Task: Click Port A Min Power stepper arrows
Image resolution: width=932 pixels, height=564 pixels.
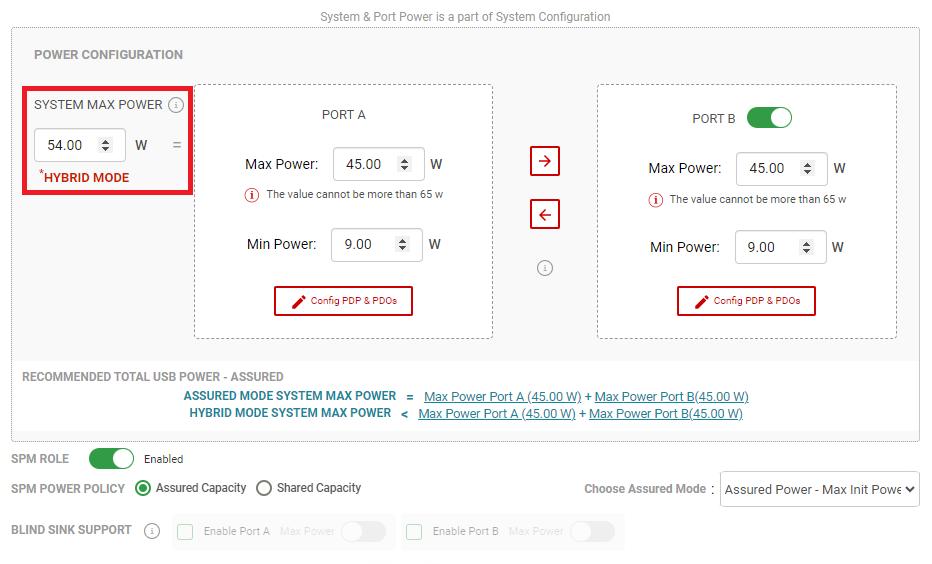Action: 403,244
